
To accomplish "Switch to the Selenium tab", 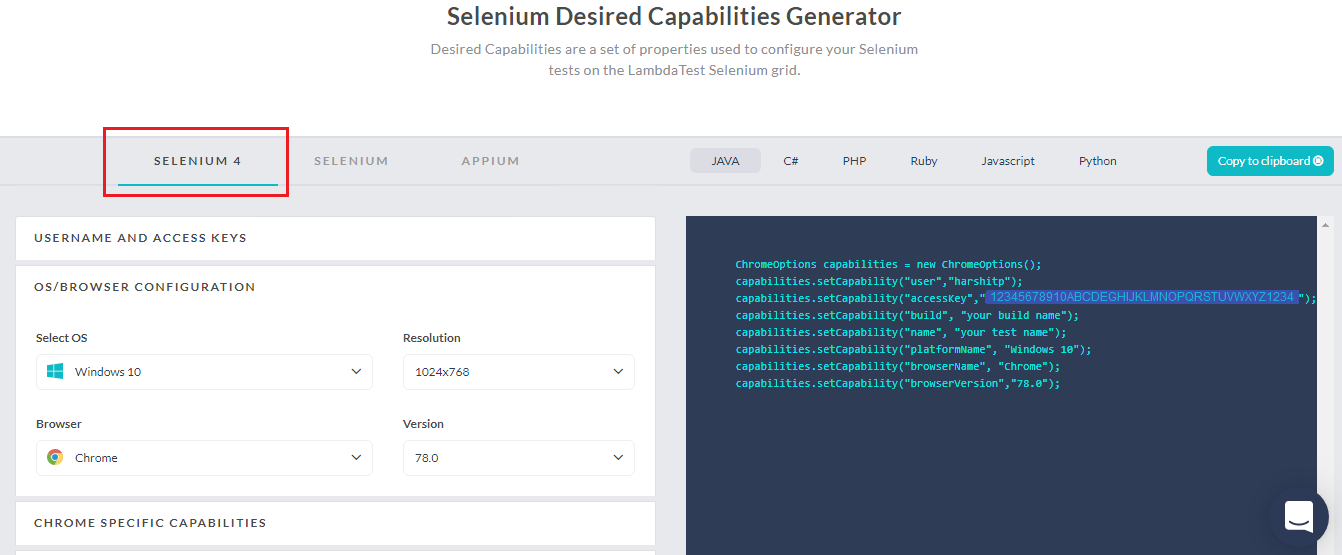I will [351, 161].
